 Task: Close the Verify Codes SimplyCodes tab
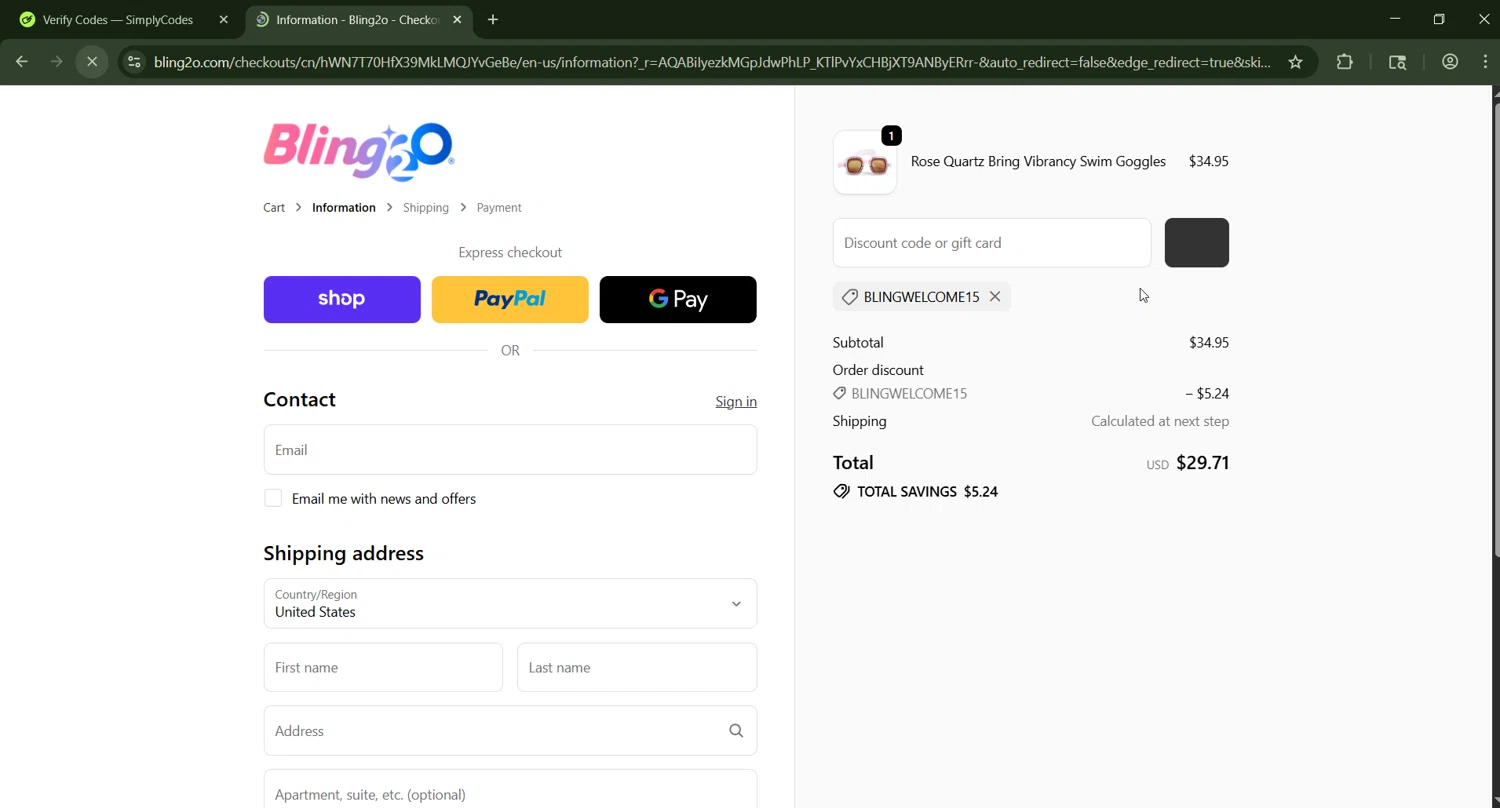pos(223,19)
